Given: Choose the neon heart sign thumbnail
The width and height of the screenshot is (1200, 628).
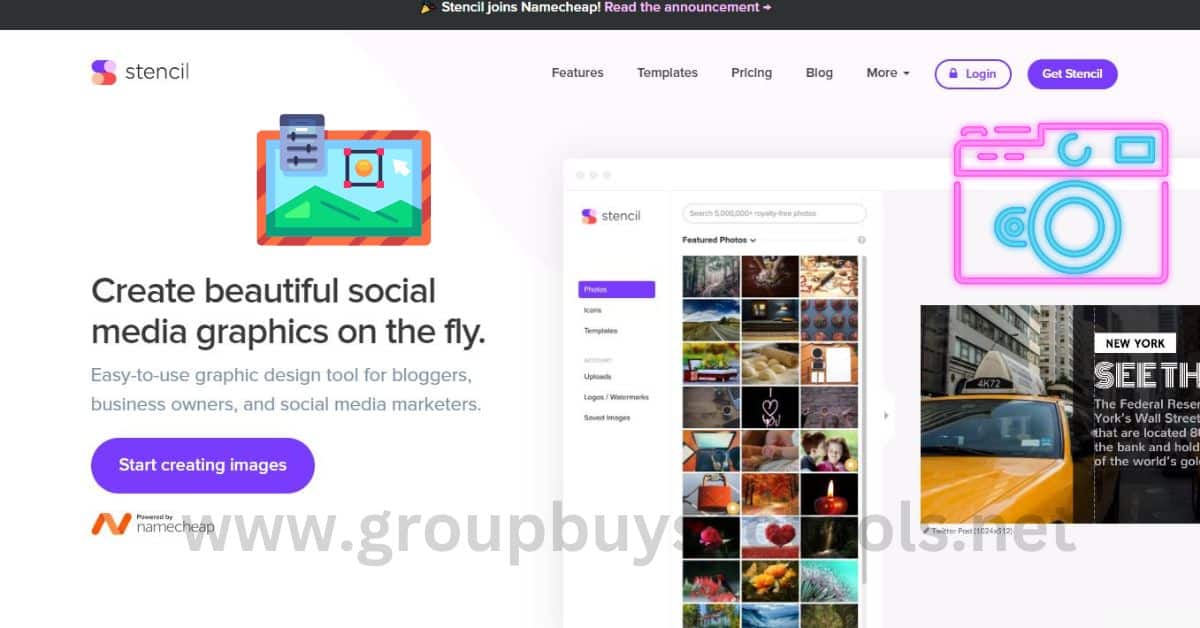Looking at the screenshot, I should [x=770, y=407].
